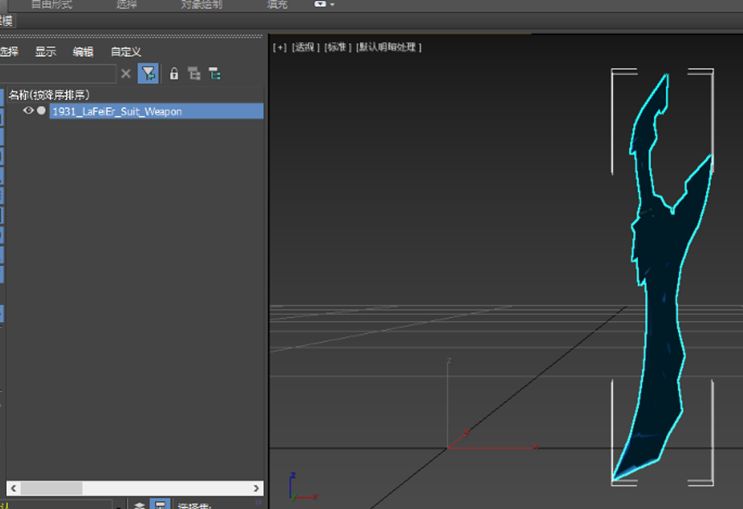Screen dimensions: 743x509
Task: Click the layers stack icon at bottom
Action: (x=139, y=505)
